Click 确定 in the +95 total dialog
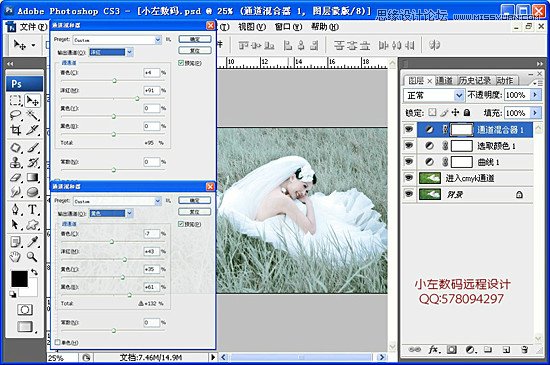This screenshot has height=365, width=550. [195, 39]
